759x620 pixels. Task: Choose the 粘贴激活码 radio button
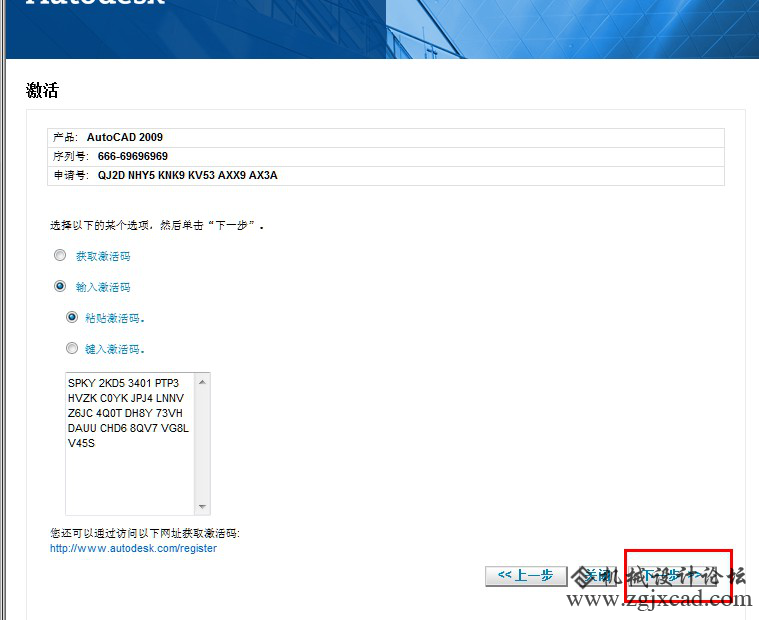(x=72, y=317)
